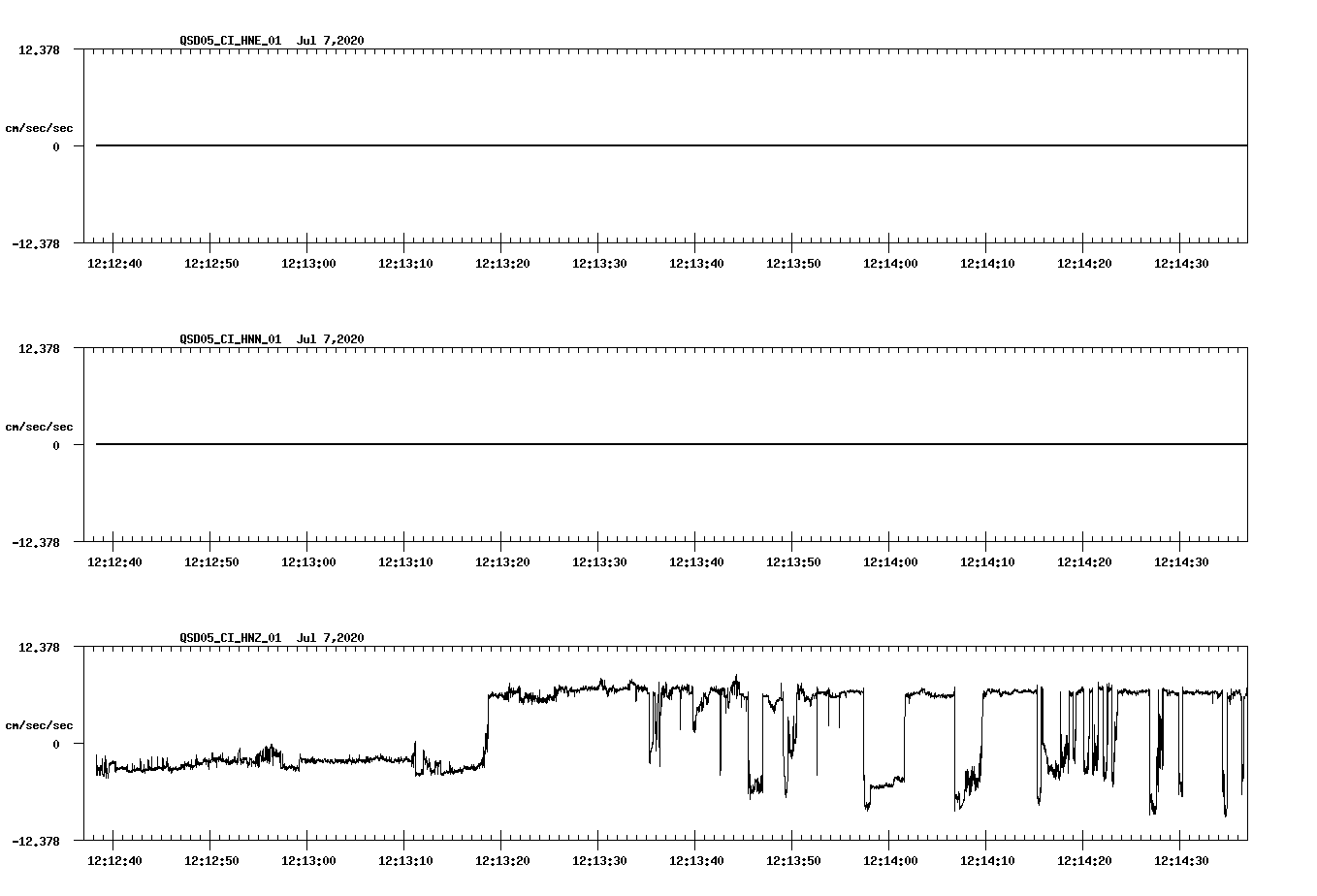The width and height of the screenshot is (1317, 896).
Task: Click the QSD05_CI_HNE_01 Jul 7,2020 plot title
Action: tap(273, 41)
